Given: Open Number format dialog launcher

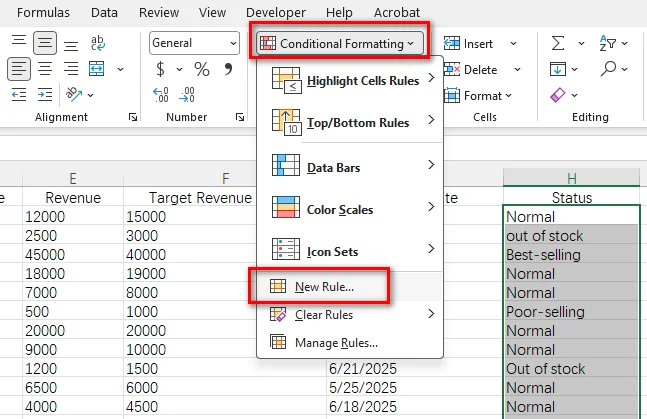Looking at the screenshot, I should click(x=240, y=117).
